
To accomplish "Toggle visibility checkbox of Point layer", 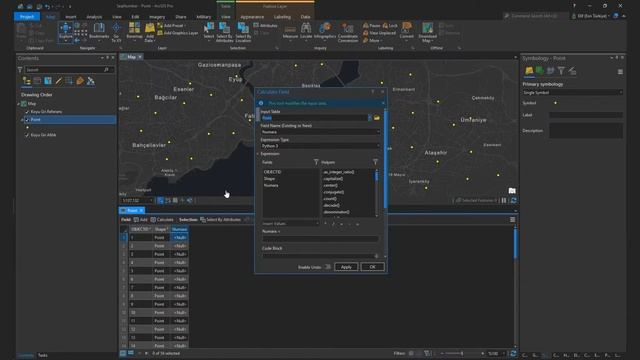I will click(27, 120).
